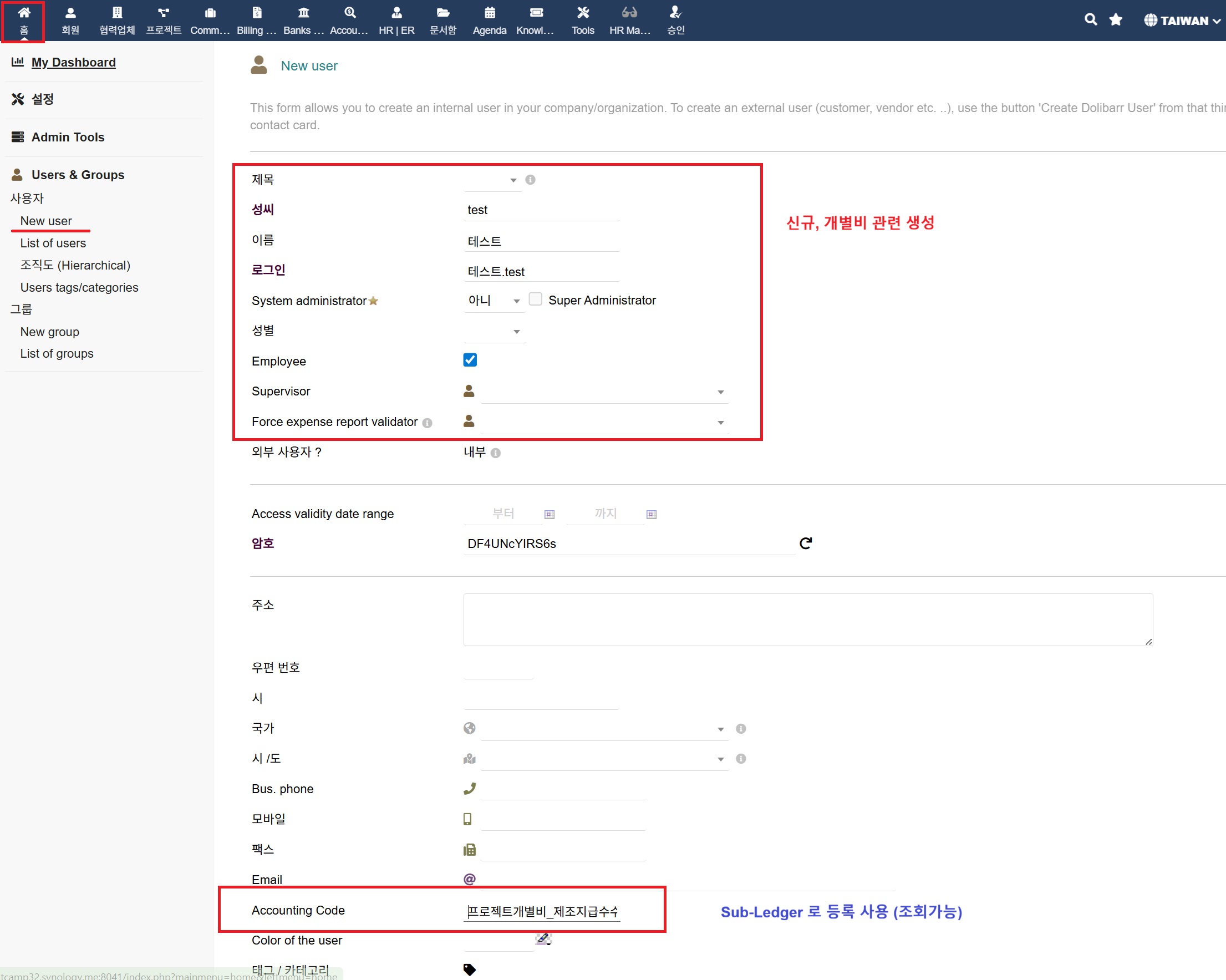Open bookmarks star icon
Image resolution: width=1226 pixels, height=980 pixels.
pos(1116,20)
